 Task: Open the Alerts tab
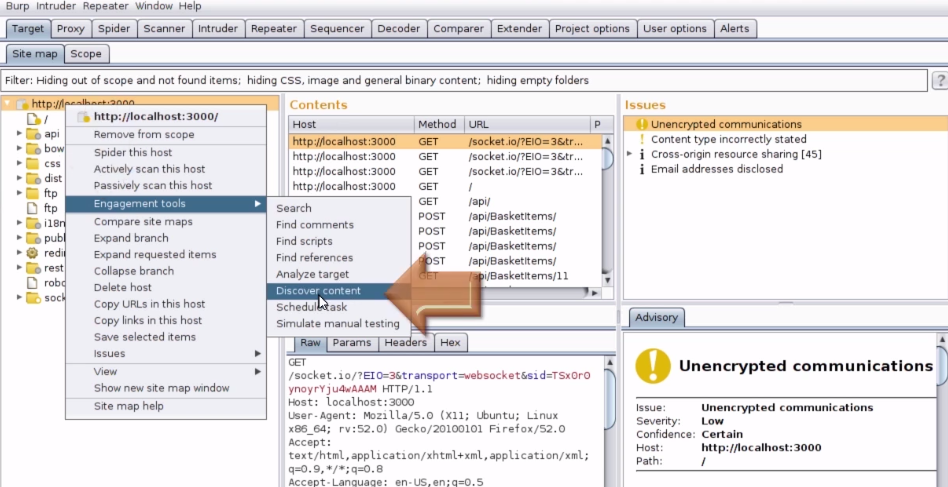tap(735, 28)
